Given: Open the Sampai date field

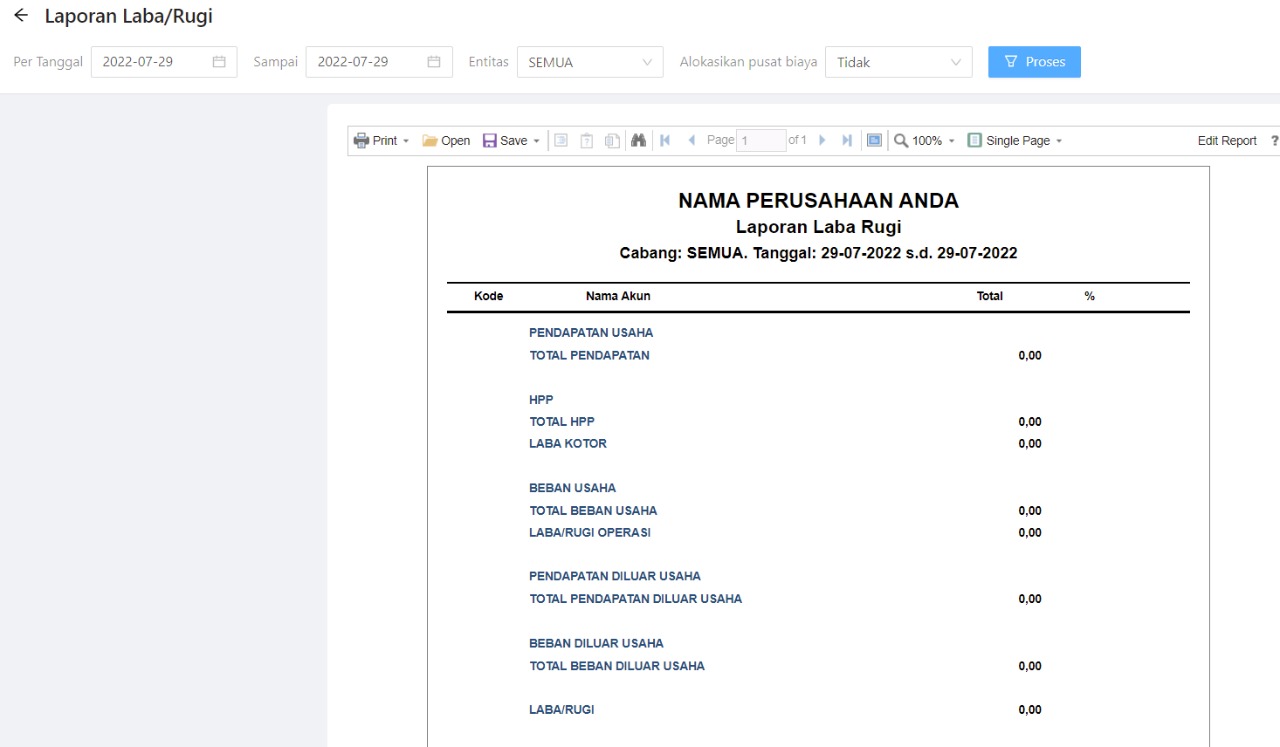Looking at the screenshot, I should click(379, 62).
